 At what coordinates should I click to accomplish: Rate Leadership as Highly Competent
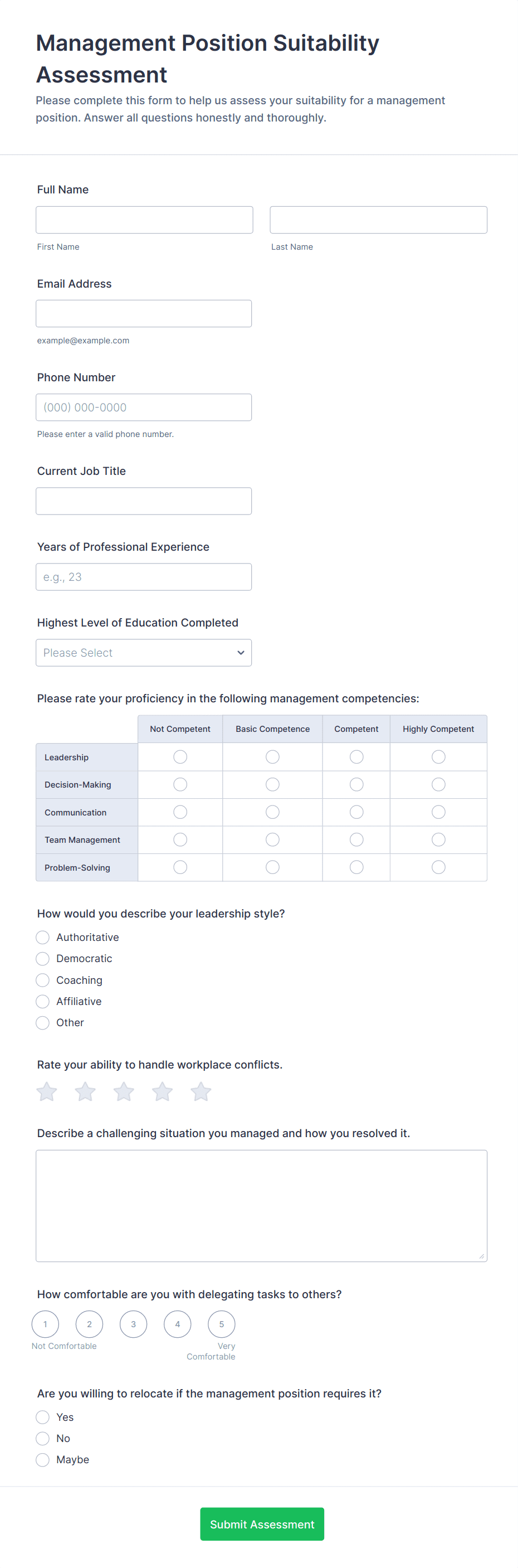click(438, 756)
